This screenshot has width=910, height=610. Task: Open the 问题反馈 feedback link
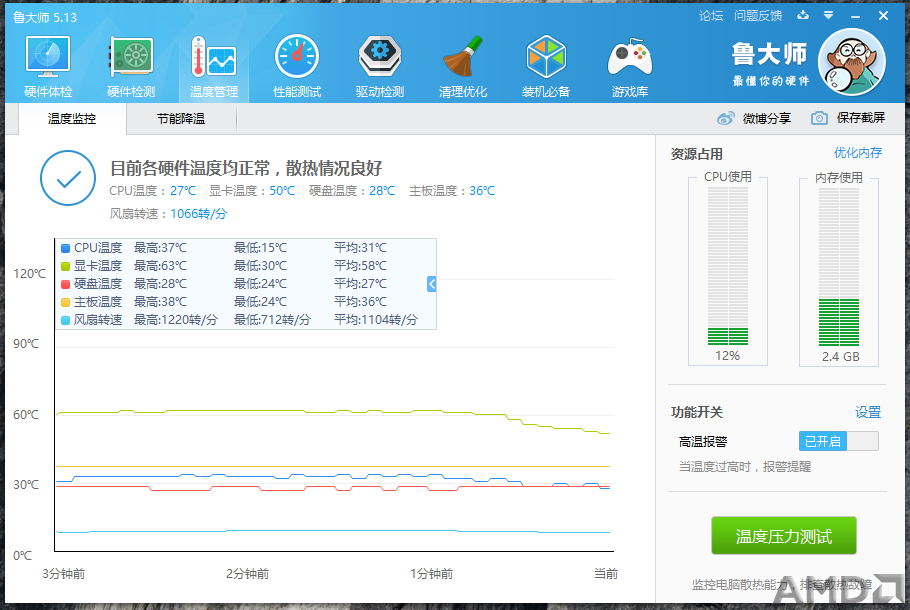(758, 16)
